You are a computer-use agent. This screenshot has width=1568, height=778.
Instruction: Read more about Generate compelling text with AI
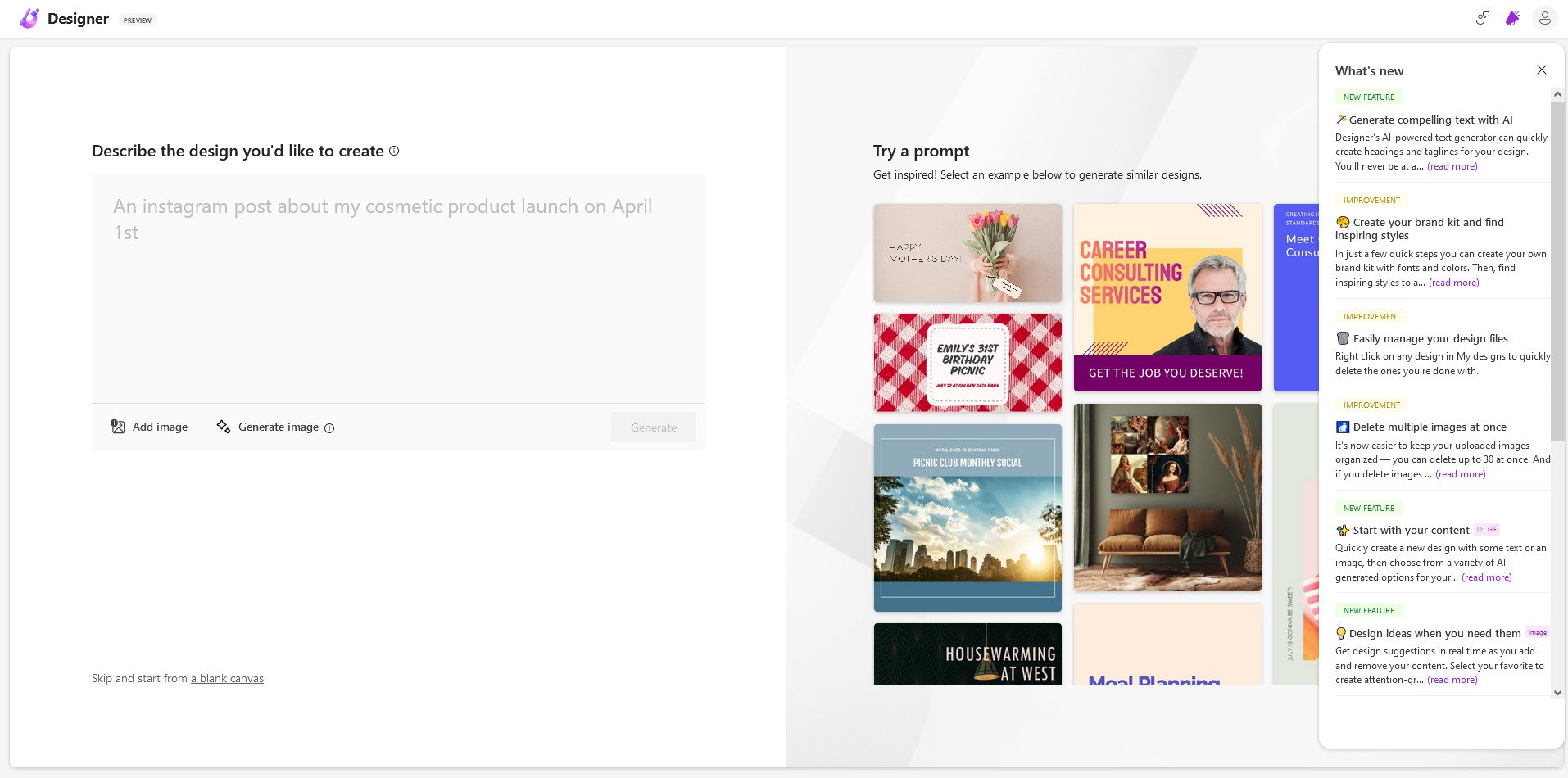[x=1452, y=166]
